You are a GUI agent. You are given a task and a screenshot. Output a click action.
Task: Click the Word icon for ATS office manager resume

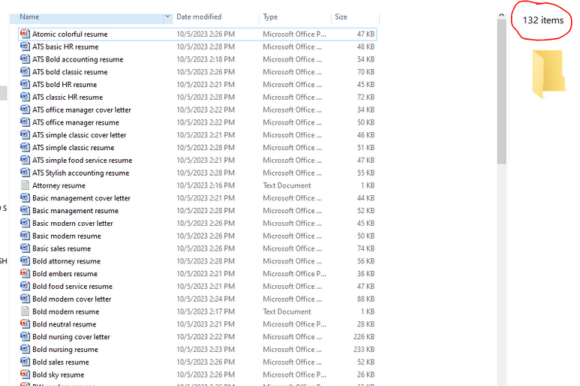[25, 122]
